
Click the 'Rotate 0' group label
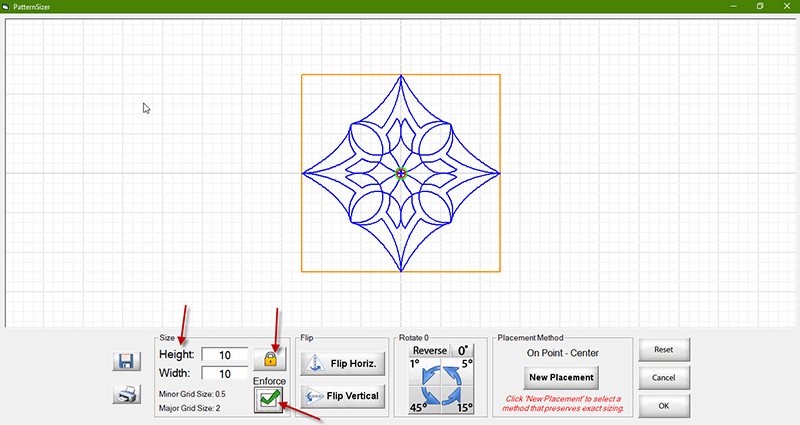[x=414, y=338]
